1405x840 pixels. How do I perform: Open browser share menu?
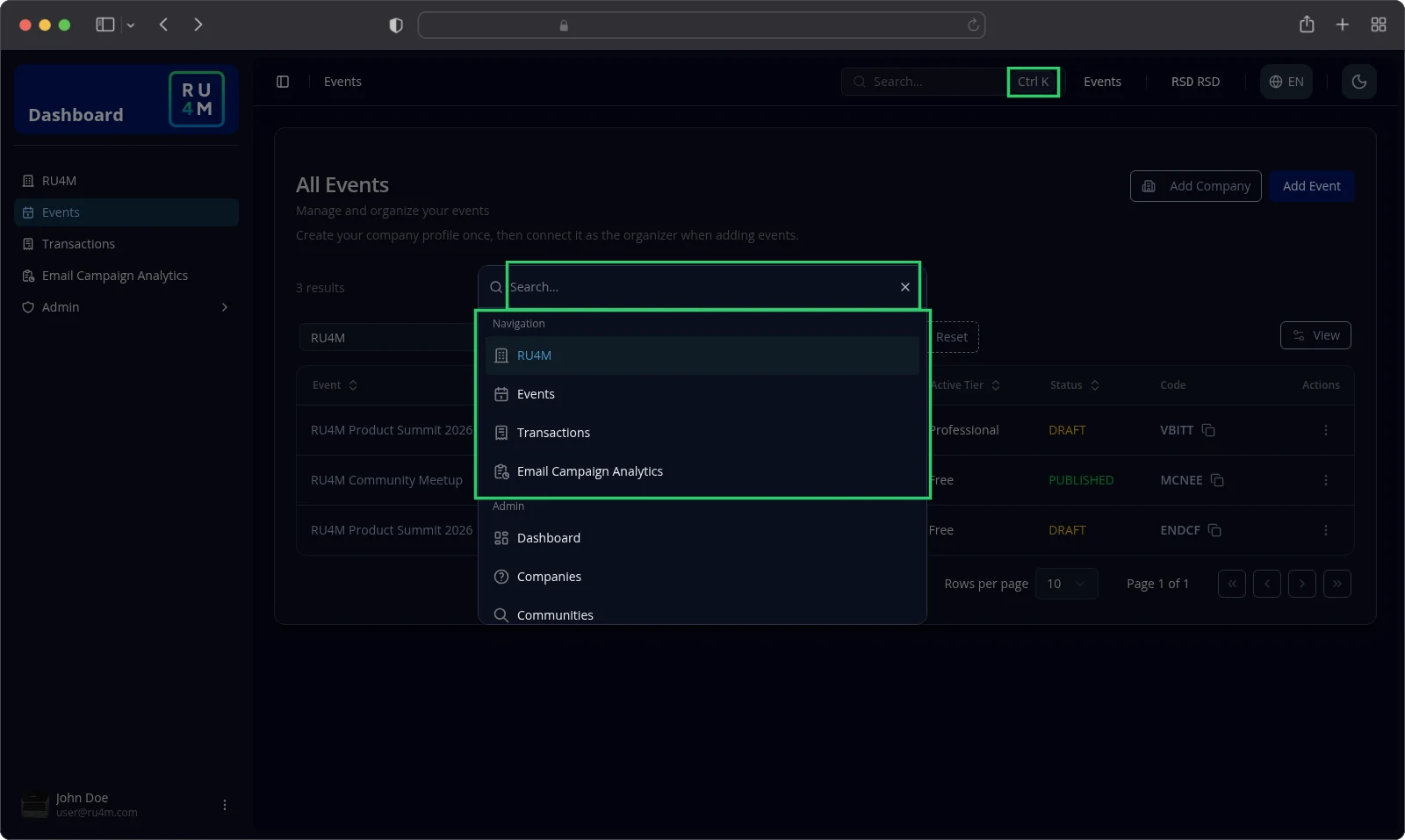pos(1307,25)
